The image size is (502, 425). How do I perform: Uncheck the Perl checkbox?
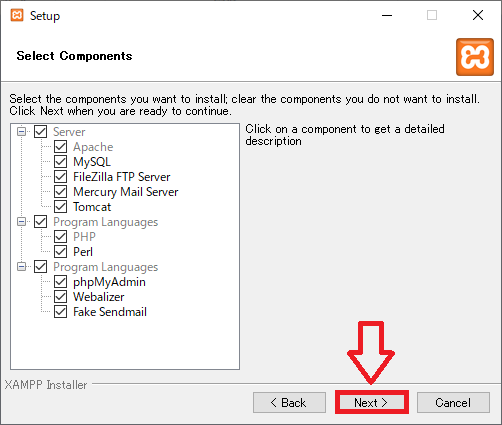(60, 252)
